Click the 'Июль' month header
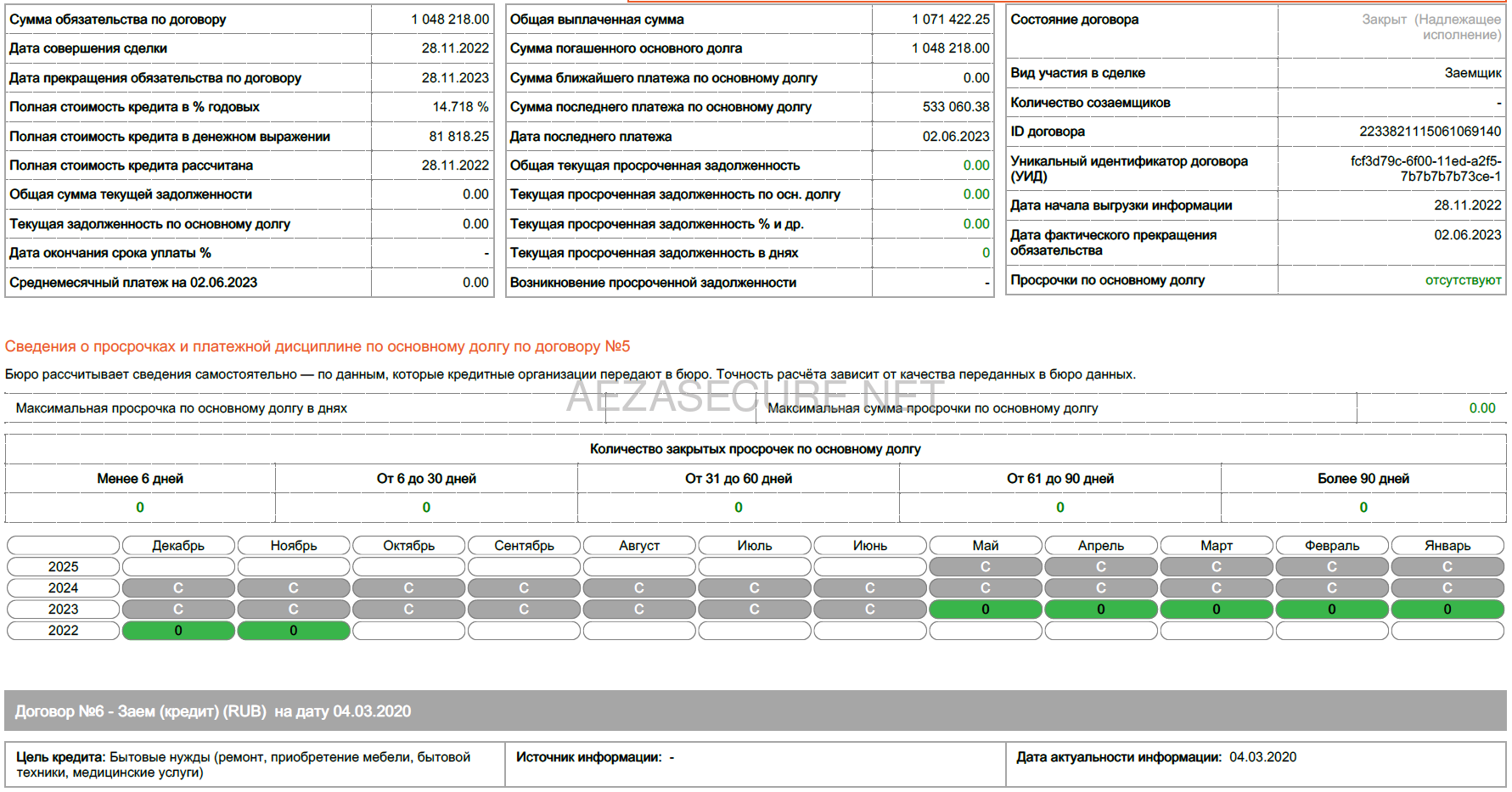This screenshot has width=1512, height=792. (x=755, y=546)
